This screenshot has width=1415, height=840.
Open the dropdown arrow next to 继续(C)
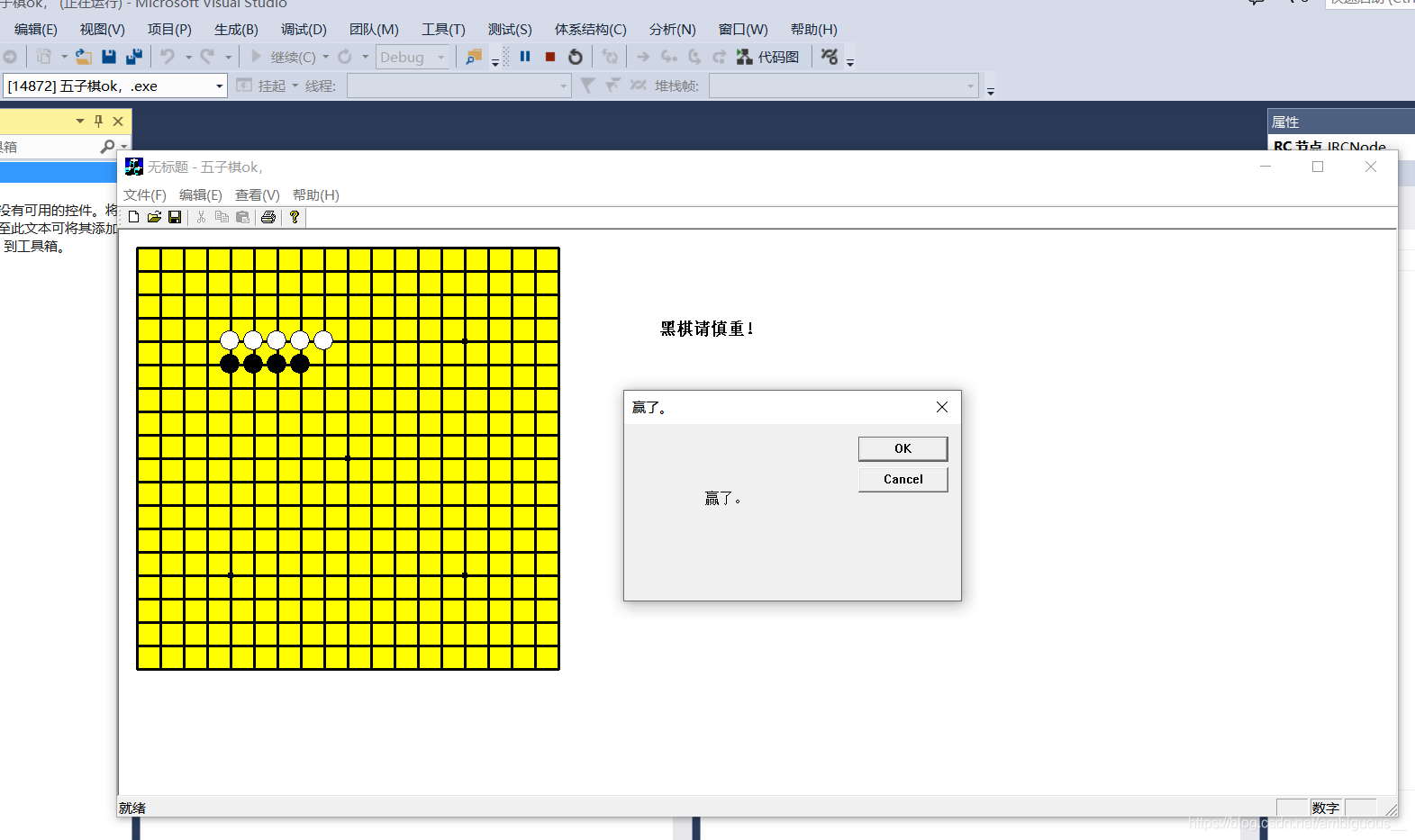point(326,57)
